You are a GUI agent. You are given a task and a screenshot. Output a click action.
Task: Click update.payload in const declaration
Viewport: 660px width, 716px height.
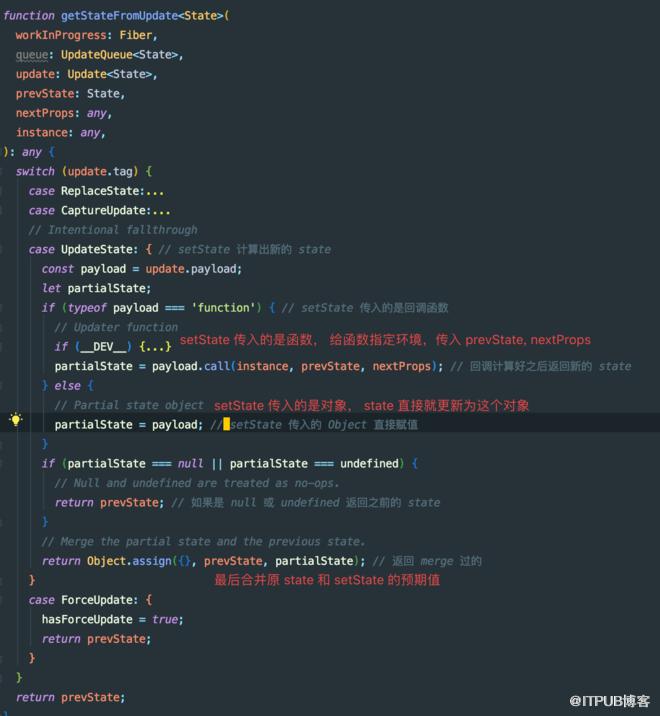pos(191,269)
